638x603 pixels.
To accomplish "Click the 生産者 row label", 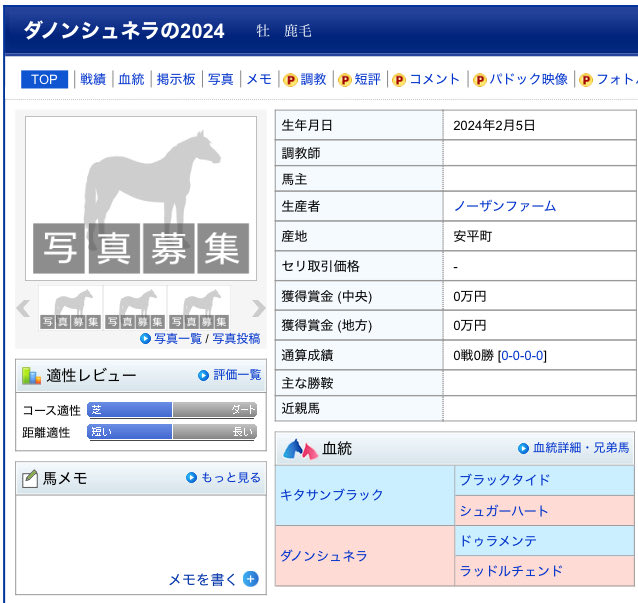I will tap(301, 206).
